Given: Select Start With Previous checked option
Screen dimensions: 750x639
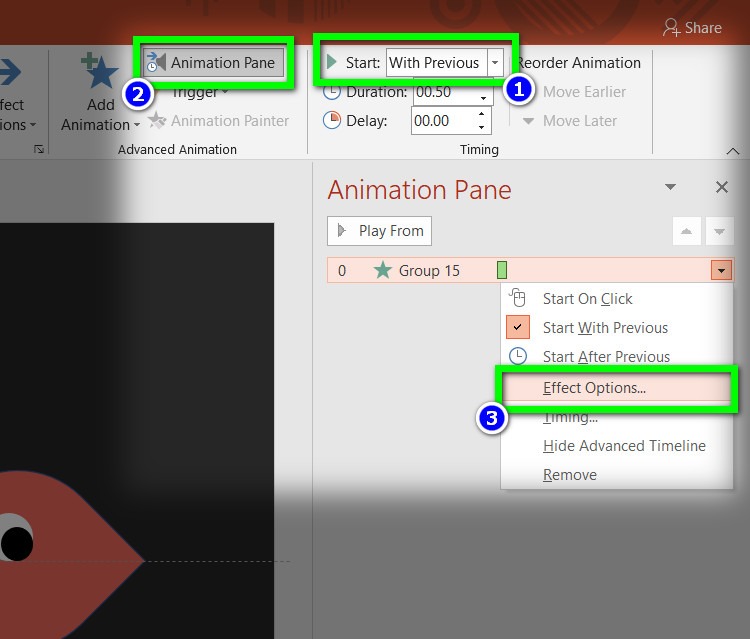Looking at the screenshot, I should click(604, 328).
